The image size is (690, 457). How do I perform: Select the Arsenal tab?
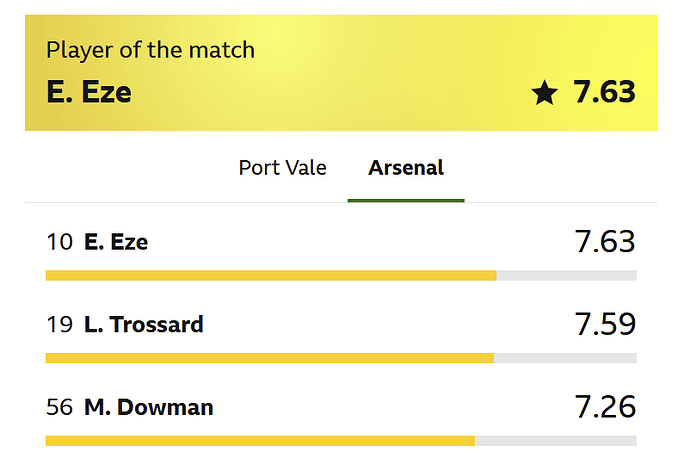[x=406, y=167]
